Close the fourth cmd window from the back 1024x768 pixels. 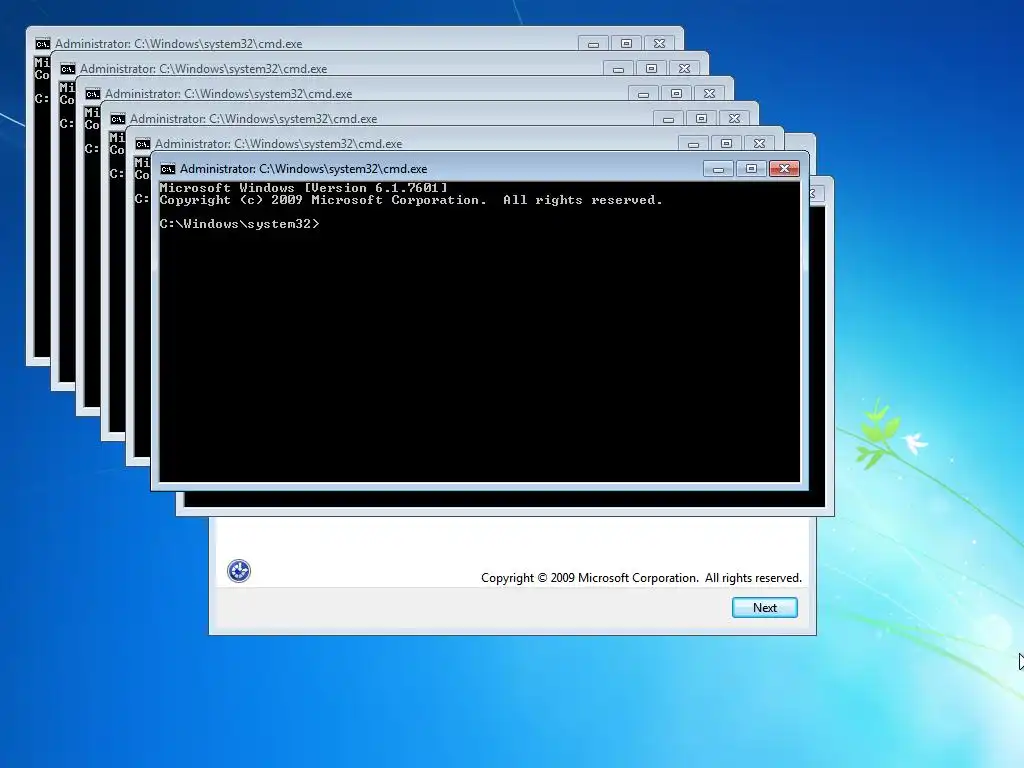click(x=734, y=119)
